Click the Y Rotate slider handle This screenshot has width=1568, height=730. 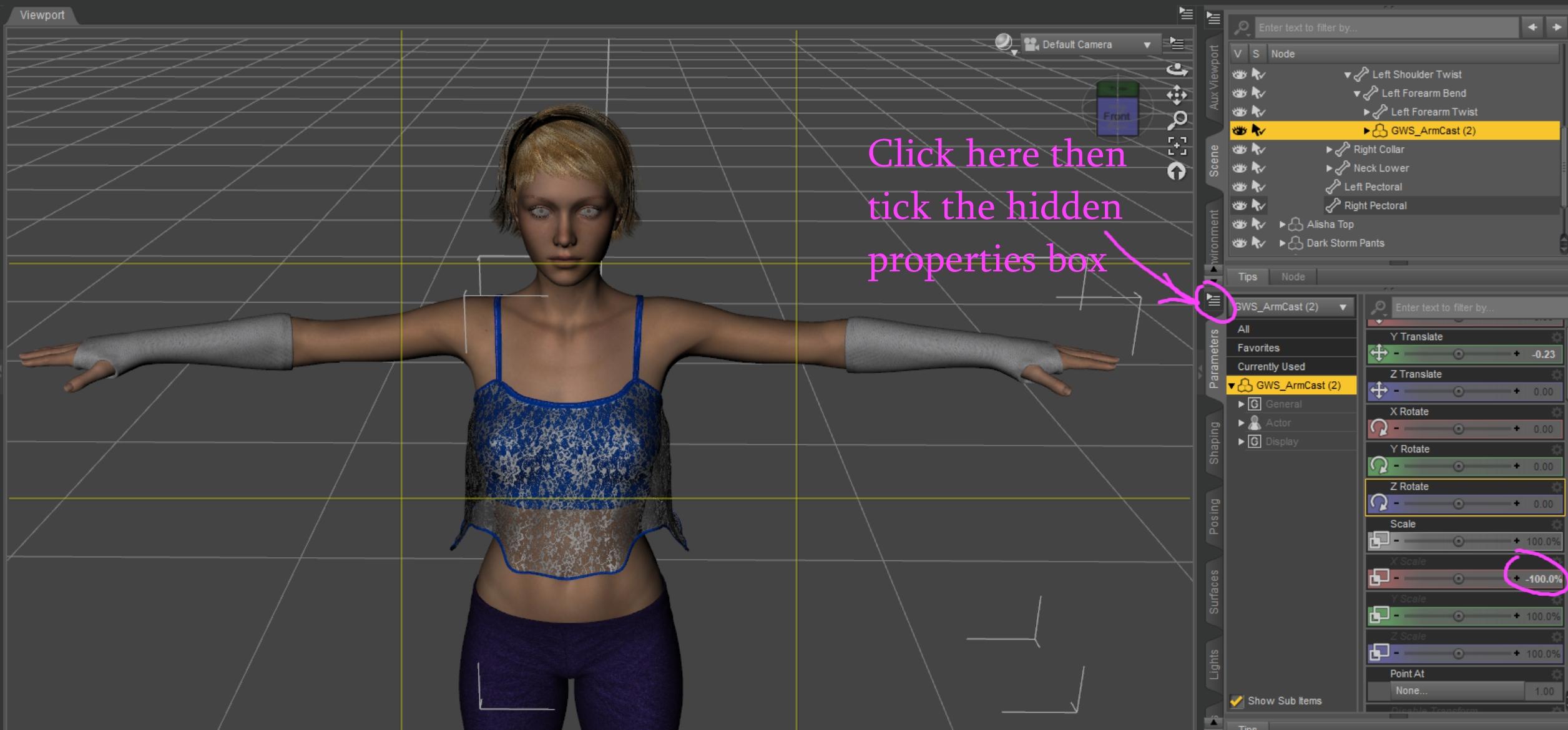pos(1458,467)
